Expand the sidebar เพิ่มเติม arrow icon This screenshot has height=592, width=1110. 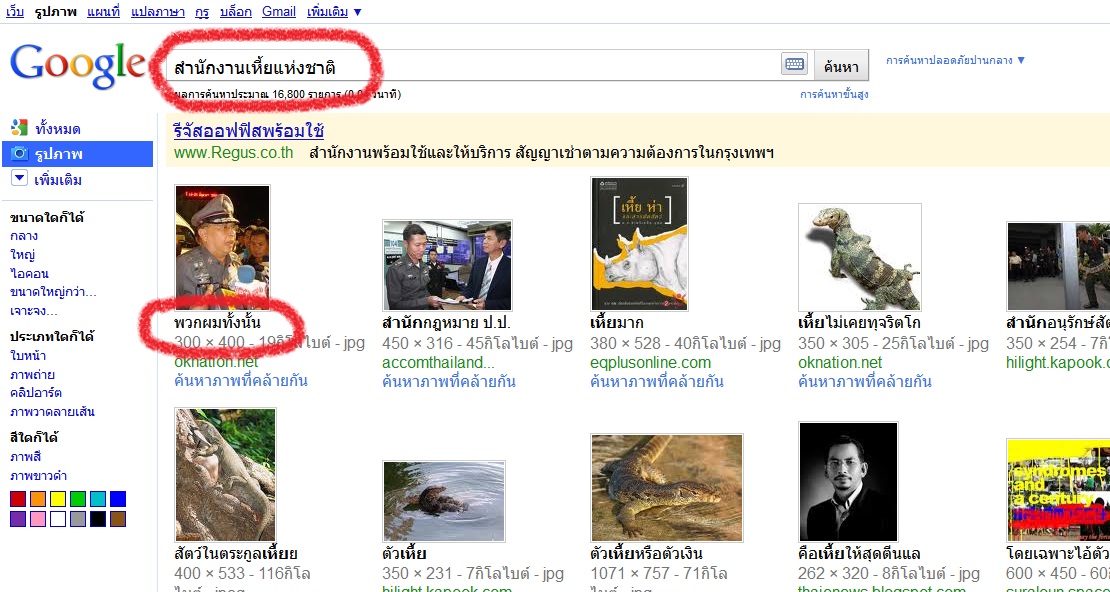pos(20,179)
